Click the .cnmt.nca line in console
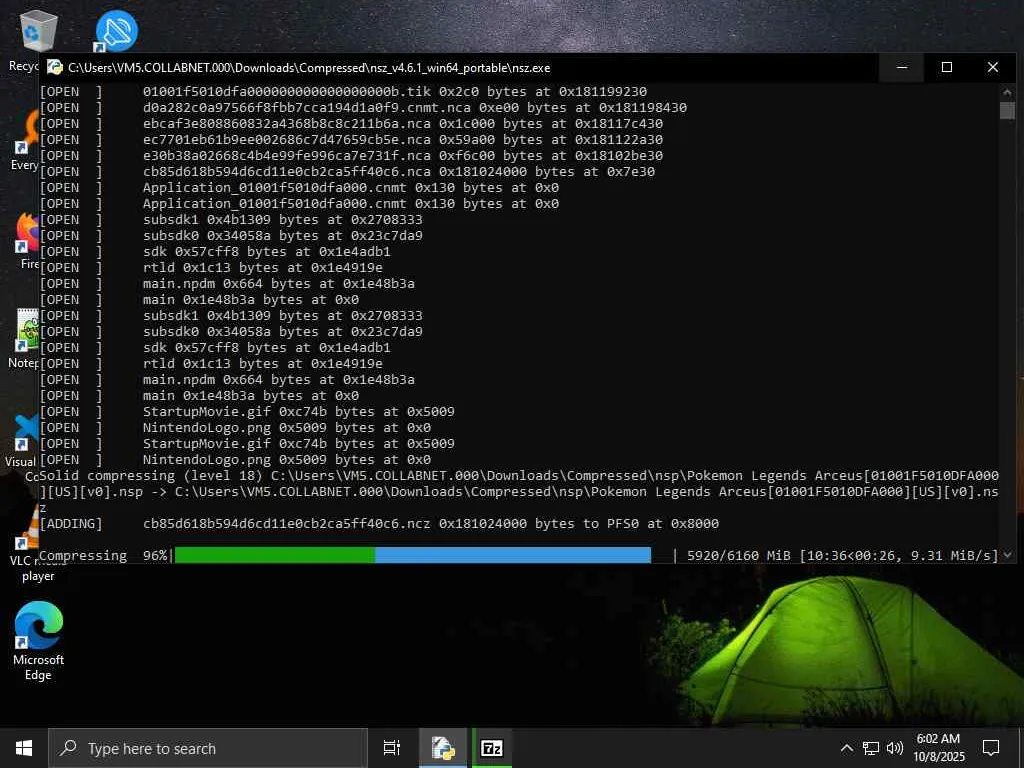The image size is (1024, 768). point(363,108)
